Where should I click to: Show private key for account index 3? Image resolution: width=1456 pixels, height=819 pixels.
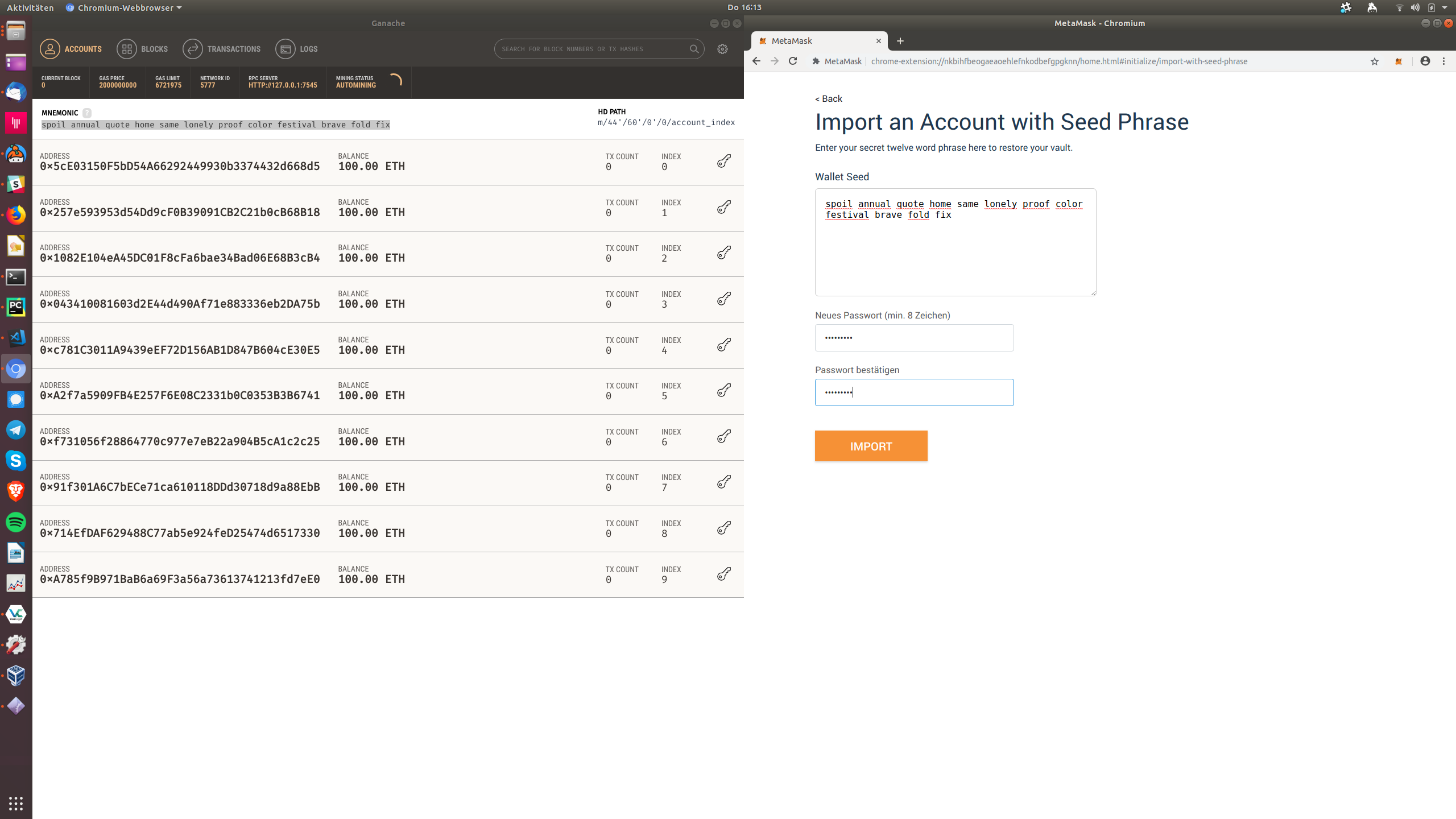click(723, 299)
